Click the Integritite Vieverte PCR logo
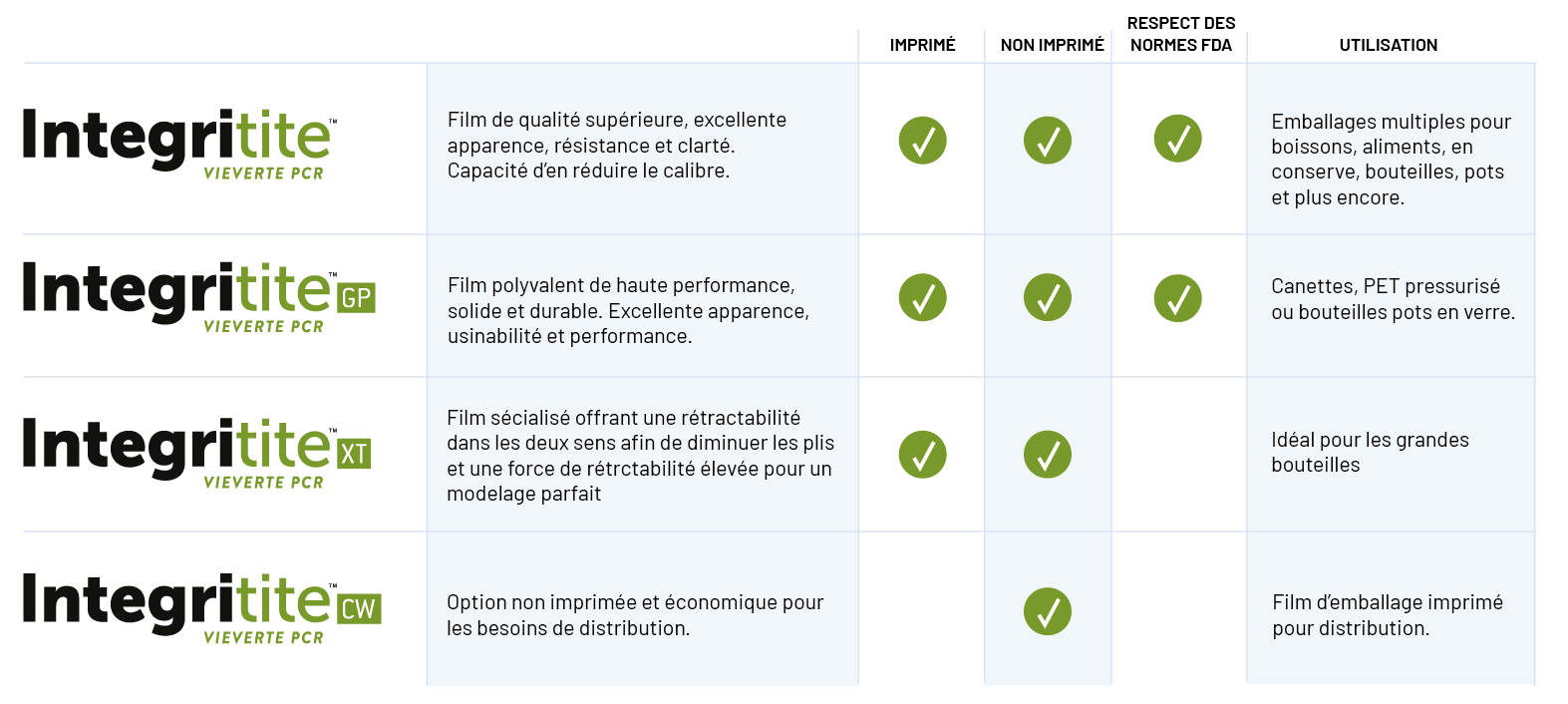The width and height of the screenshot is (1568, 704). pyautogui.click(x=179, y=145)
